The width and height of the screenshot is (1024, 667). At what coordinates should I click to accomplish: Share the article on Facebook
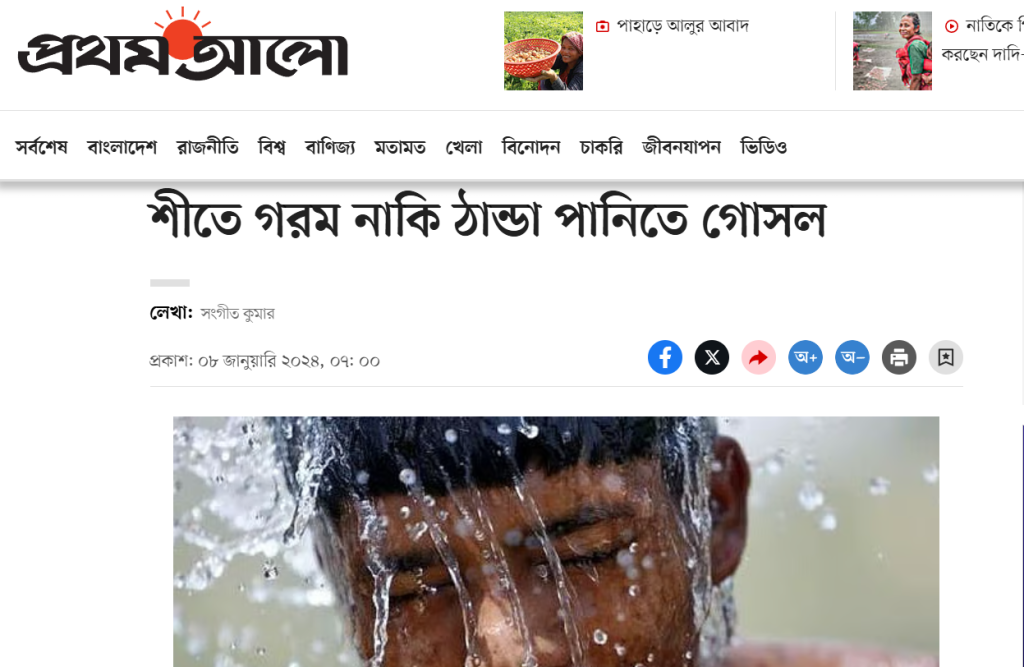click(x=665, y=357)
